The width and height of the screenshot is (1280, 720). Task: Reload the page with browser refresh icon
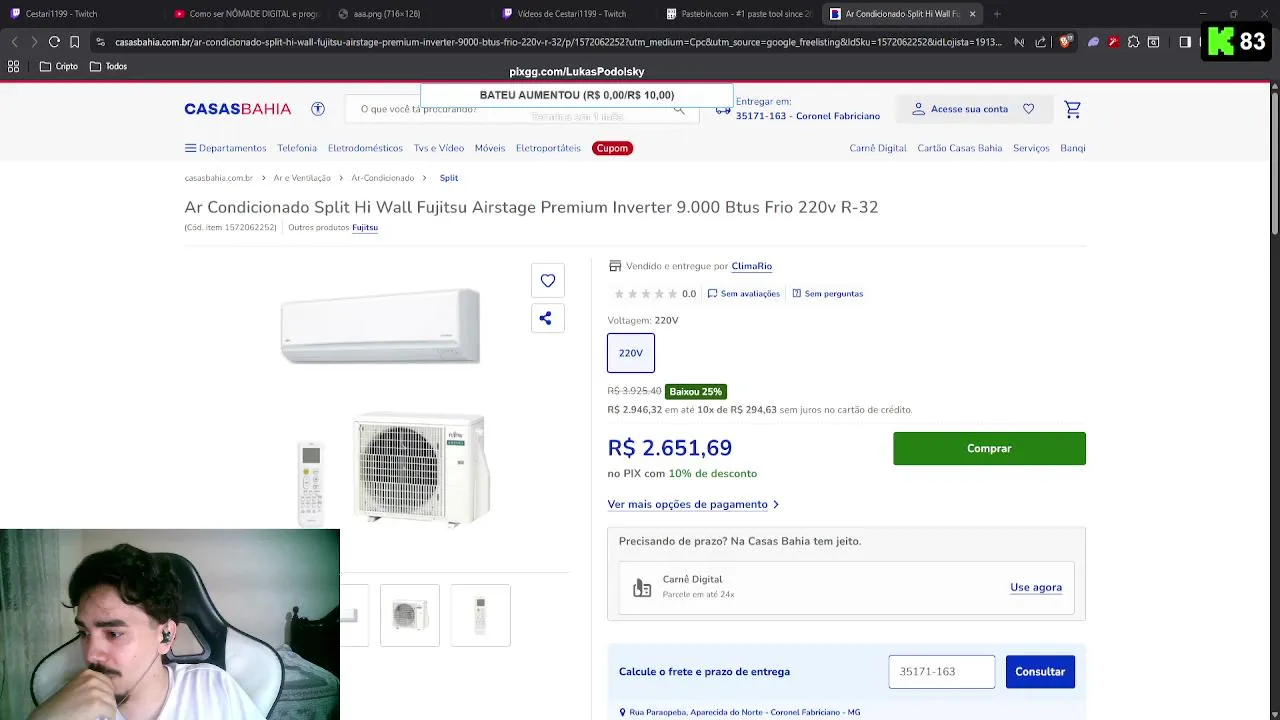point(54,42)
